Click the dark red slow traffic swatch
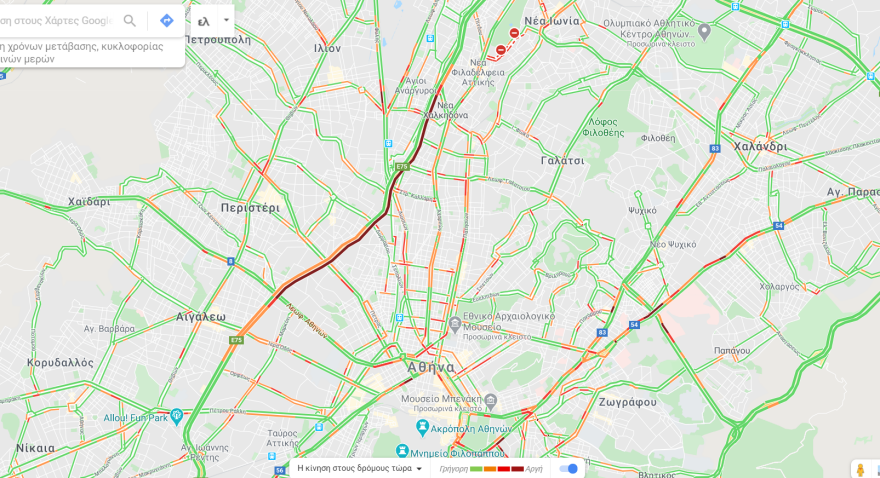The height and width of the screenshot is (478, 880). 517,469
